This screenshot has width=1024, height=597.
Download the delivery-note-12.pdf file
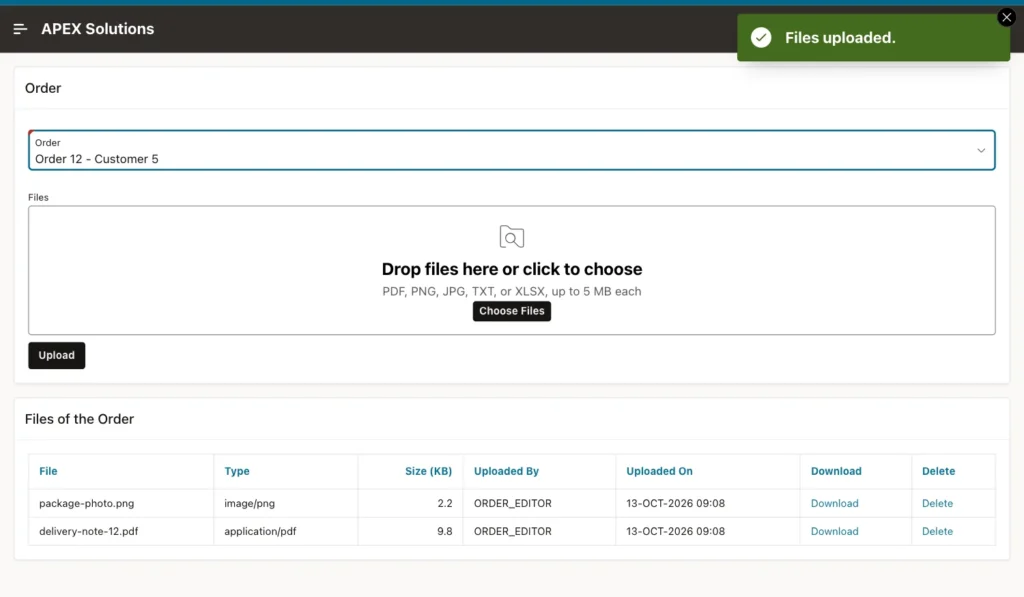click(835, 532)
